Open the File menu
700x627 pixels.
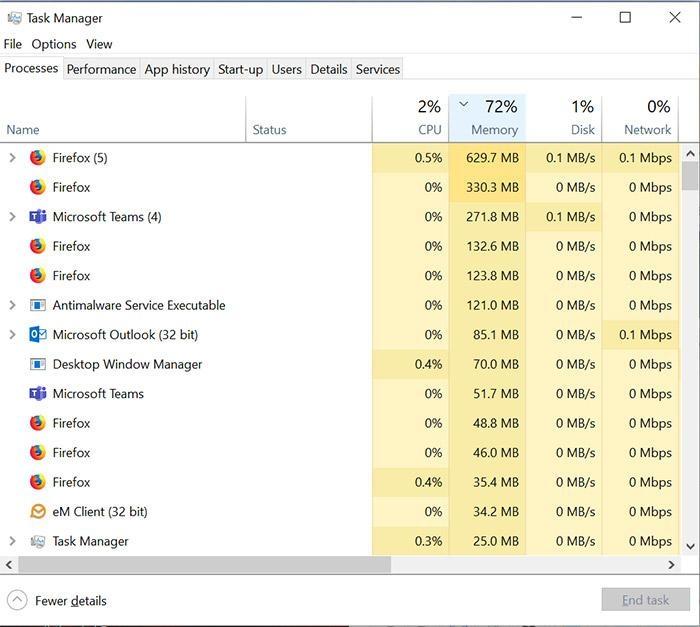12,44
